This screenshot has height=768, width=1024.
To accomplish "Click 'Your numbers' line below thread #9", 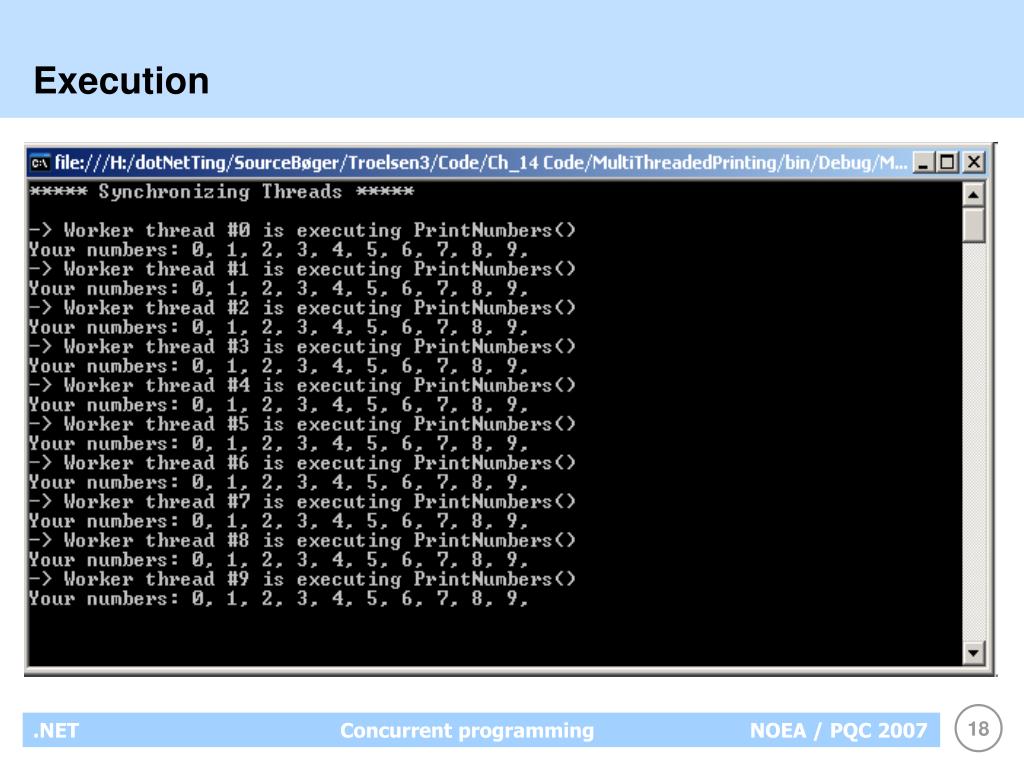I will click(278, 599).
